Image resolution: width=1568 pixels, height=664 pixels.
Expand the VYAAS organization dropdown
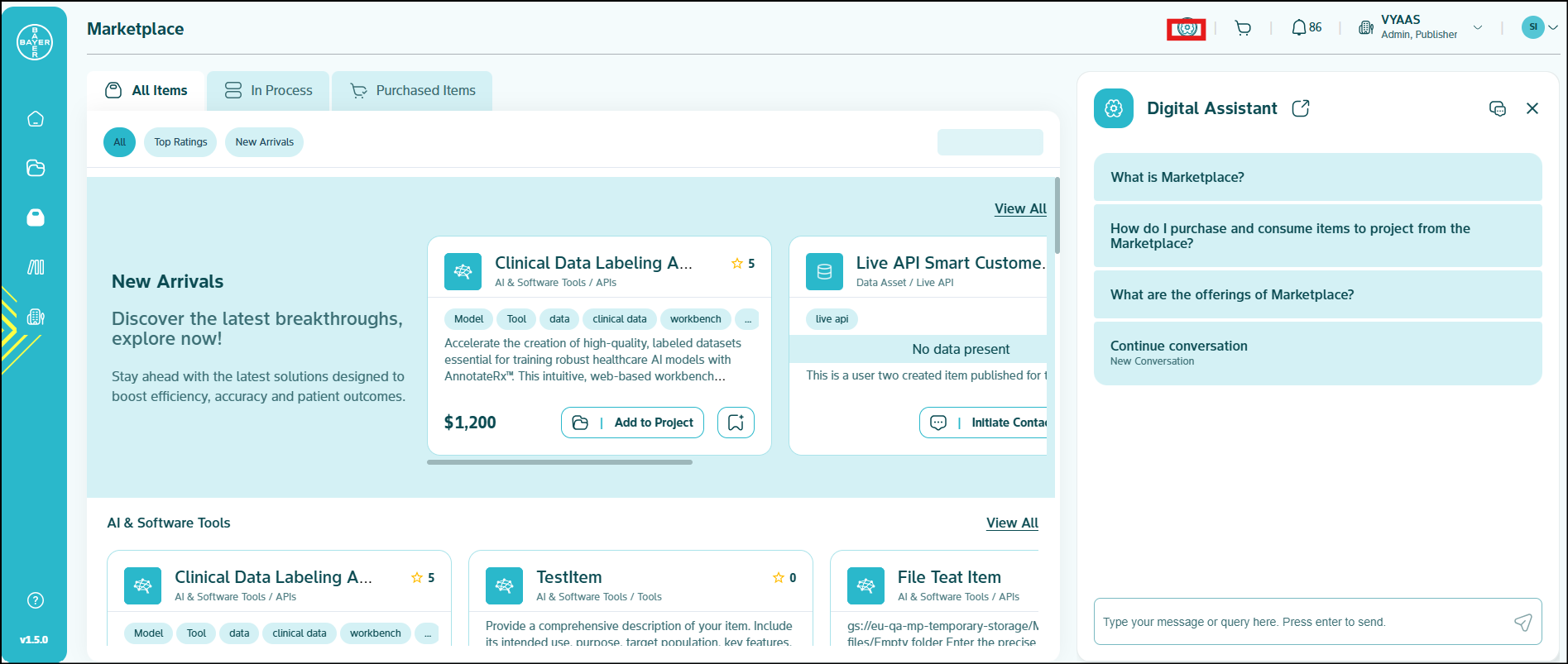1478,28
